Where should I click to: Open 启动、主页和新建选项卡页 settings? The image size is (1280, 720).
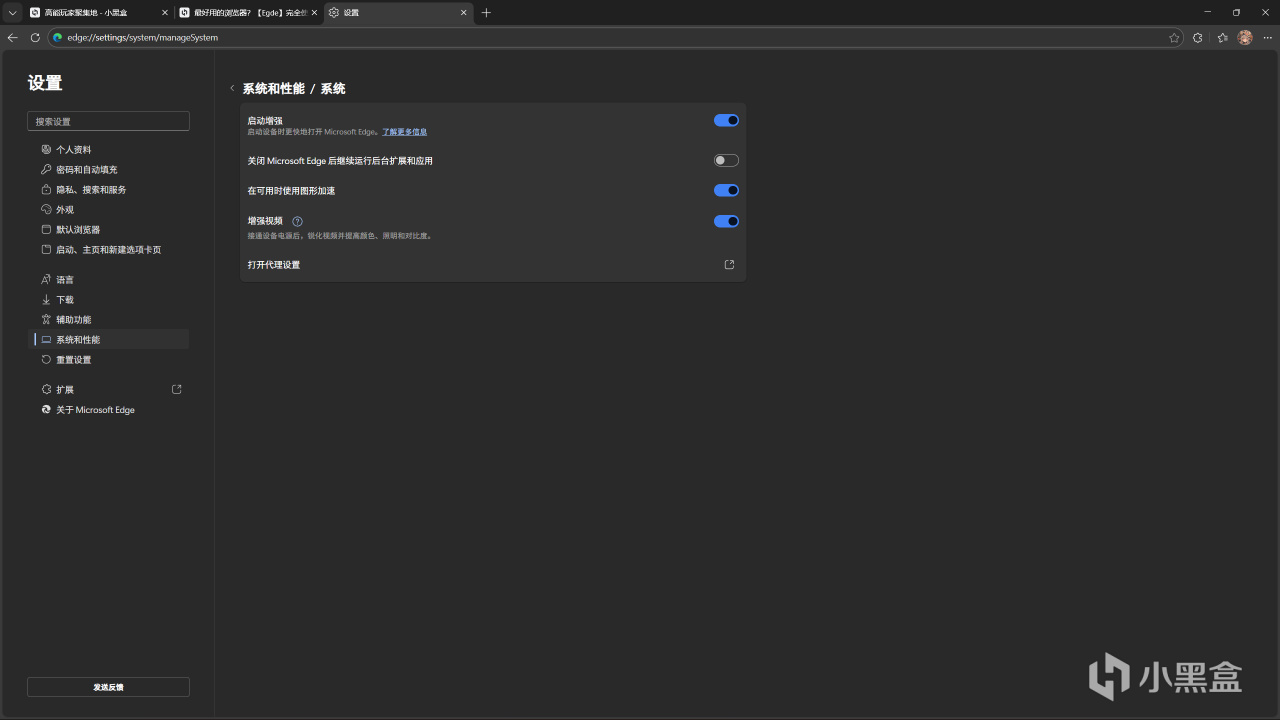(x=108, y=250)
